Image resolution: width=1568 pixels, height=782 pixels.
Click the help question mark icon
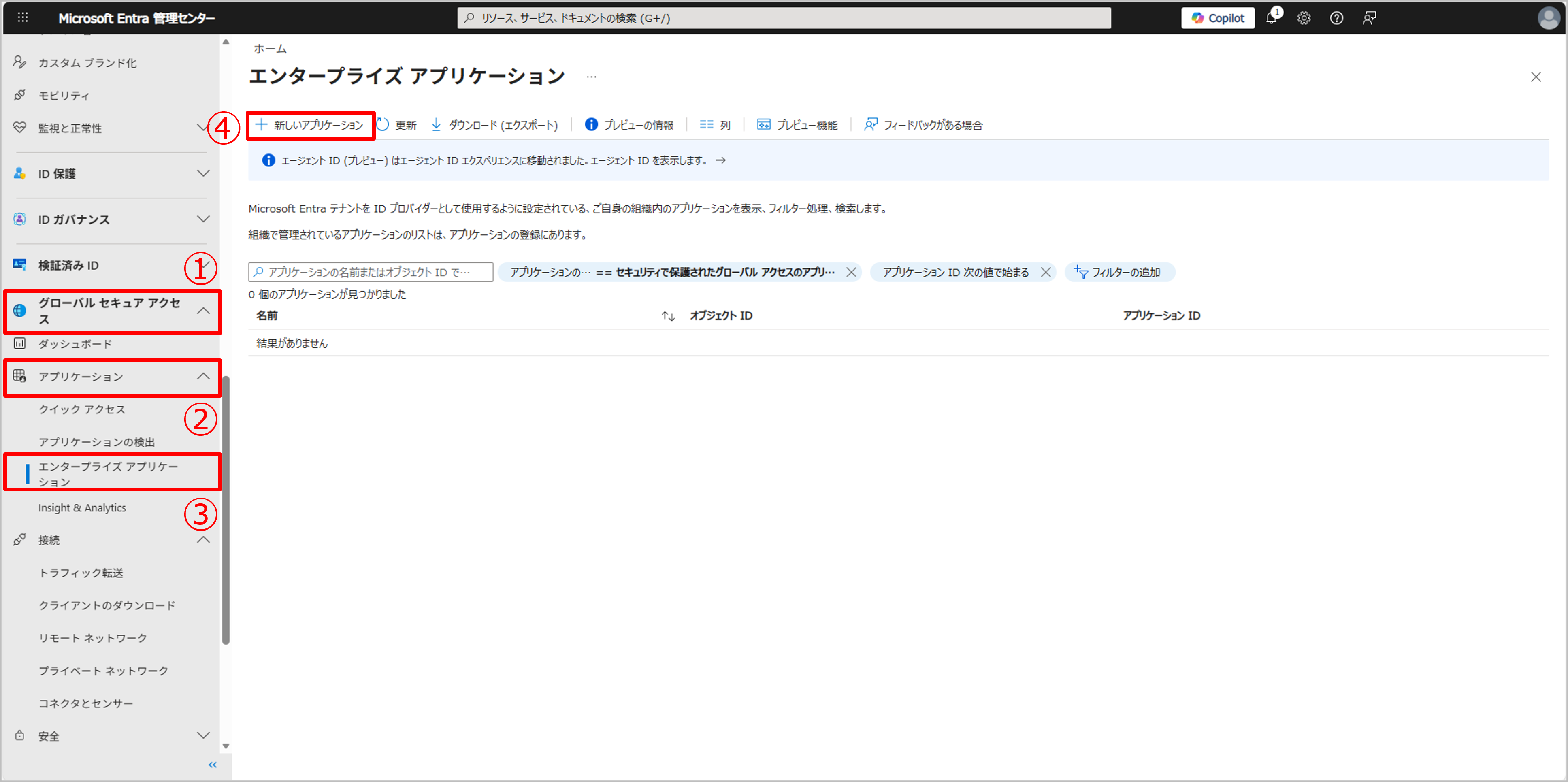(1336, 18)
